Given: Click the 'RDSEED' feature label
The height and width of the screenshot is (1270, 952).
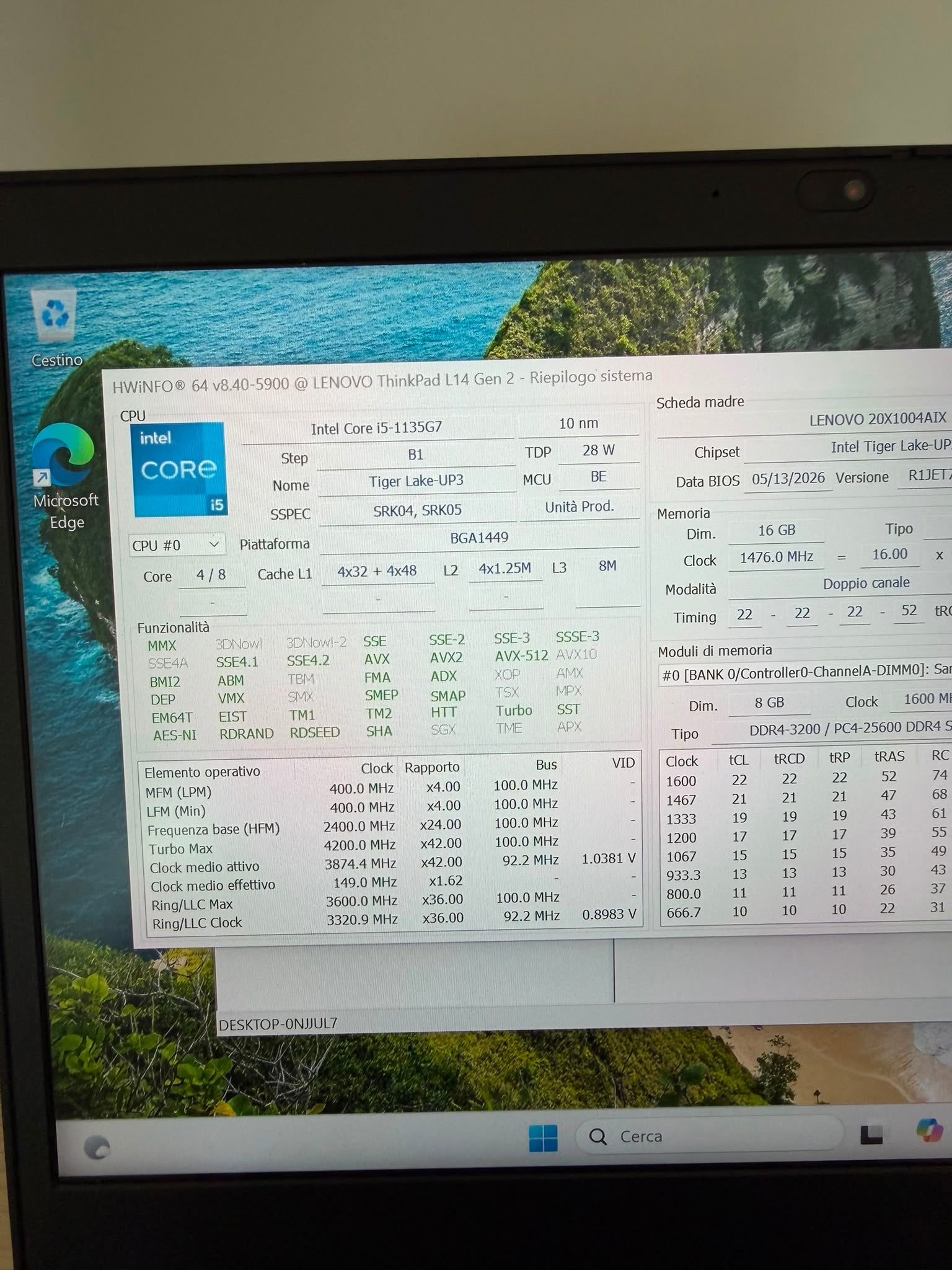Looking at the screenshot, I should [x=314, y=732].
